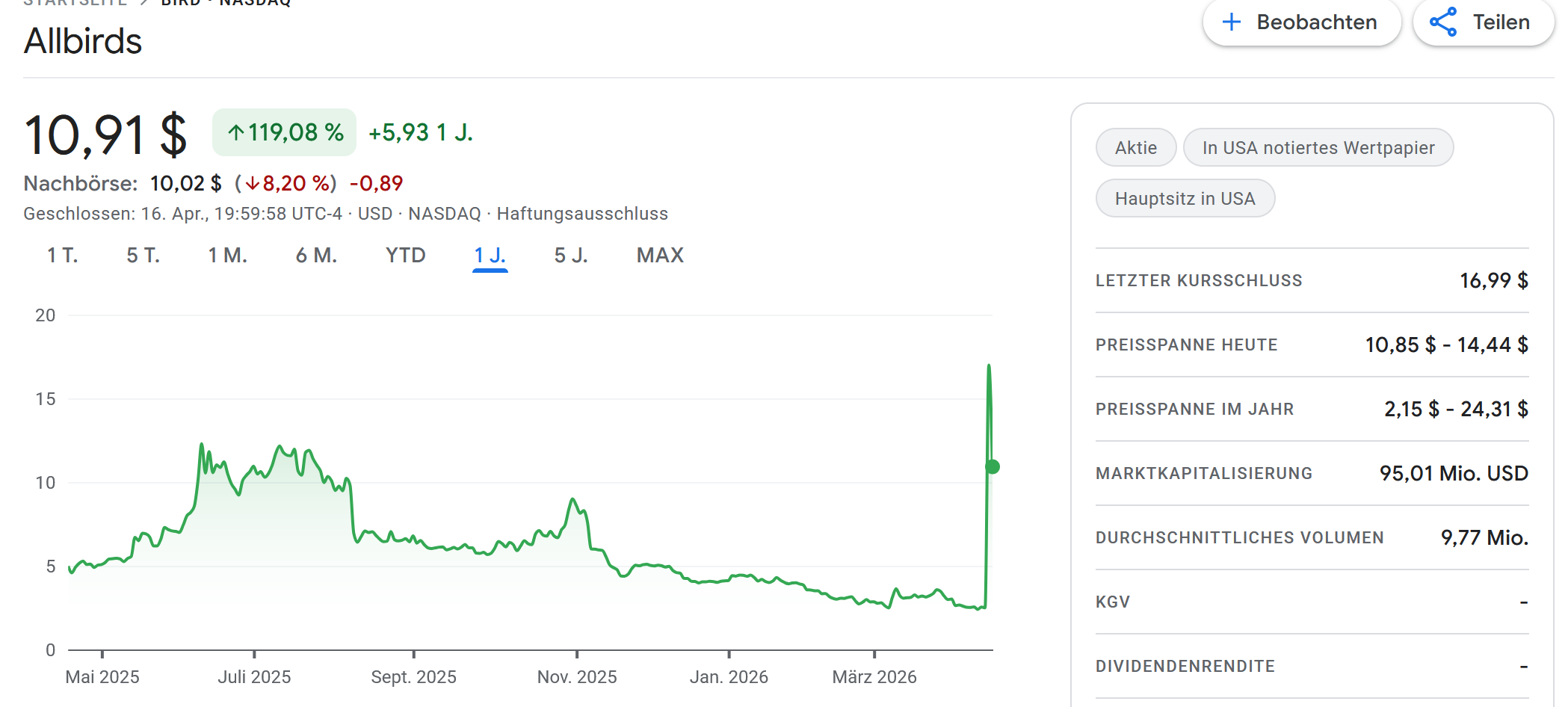
Task: Click the active 1 J. range tab
Action: (x=490, y=256)
